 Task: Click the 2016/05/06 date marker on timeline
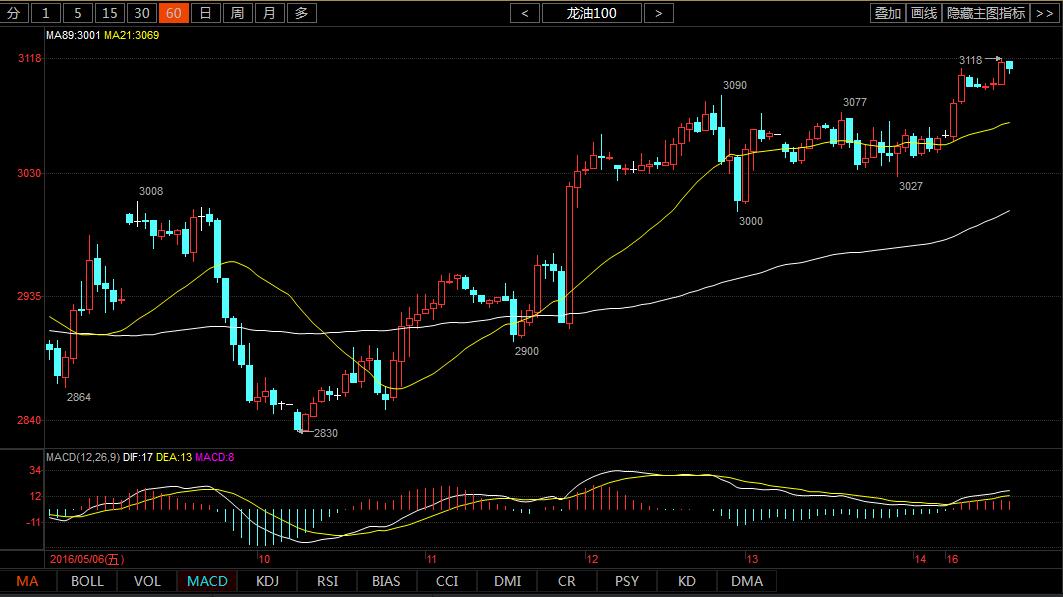coord(85,559)
